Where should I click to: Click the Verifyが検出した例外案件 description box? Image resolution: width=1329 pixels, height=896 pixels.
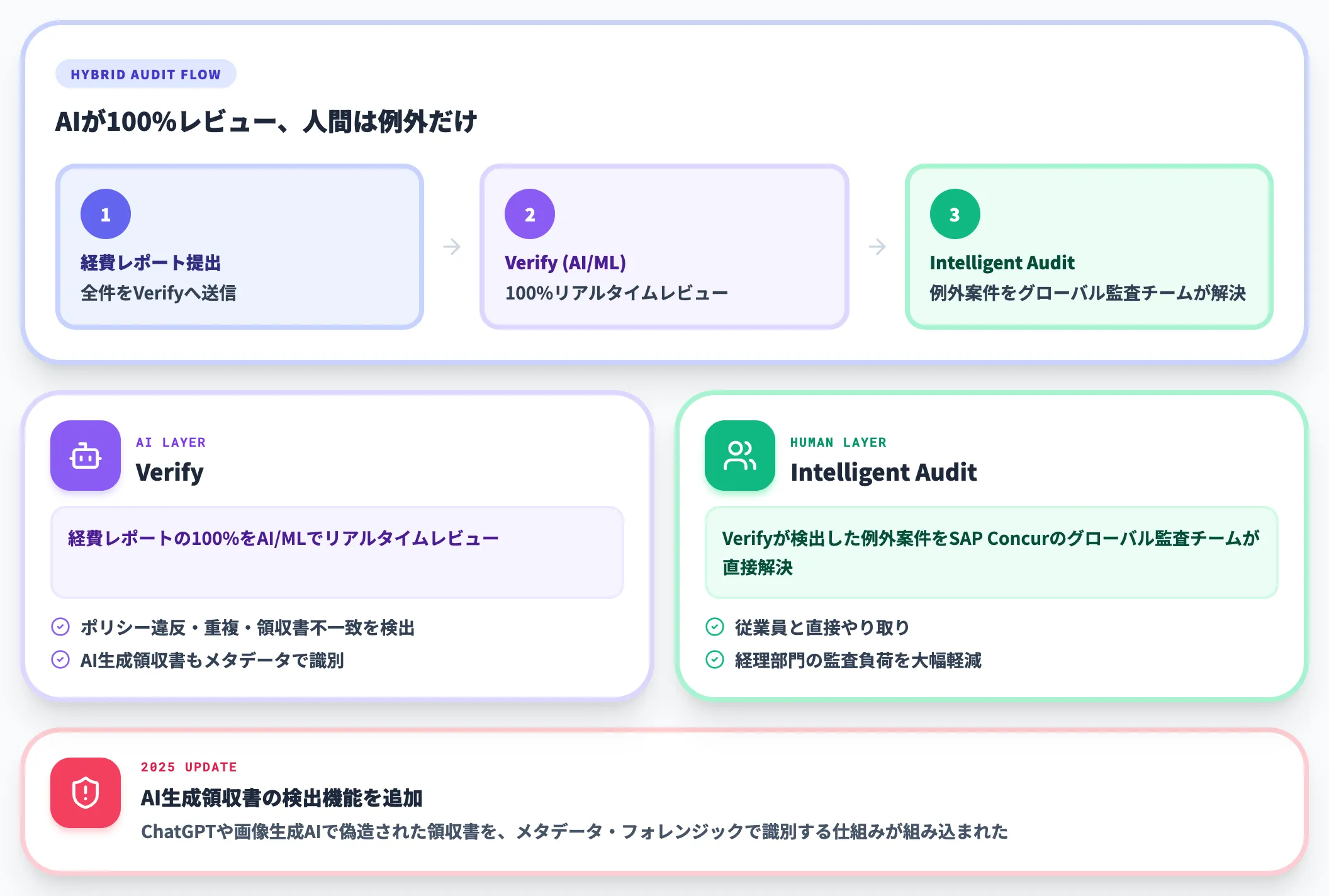click(x=992, y=552)
